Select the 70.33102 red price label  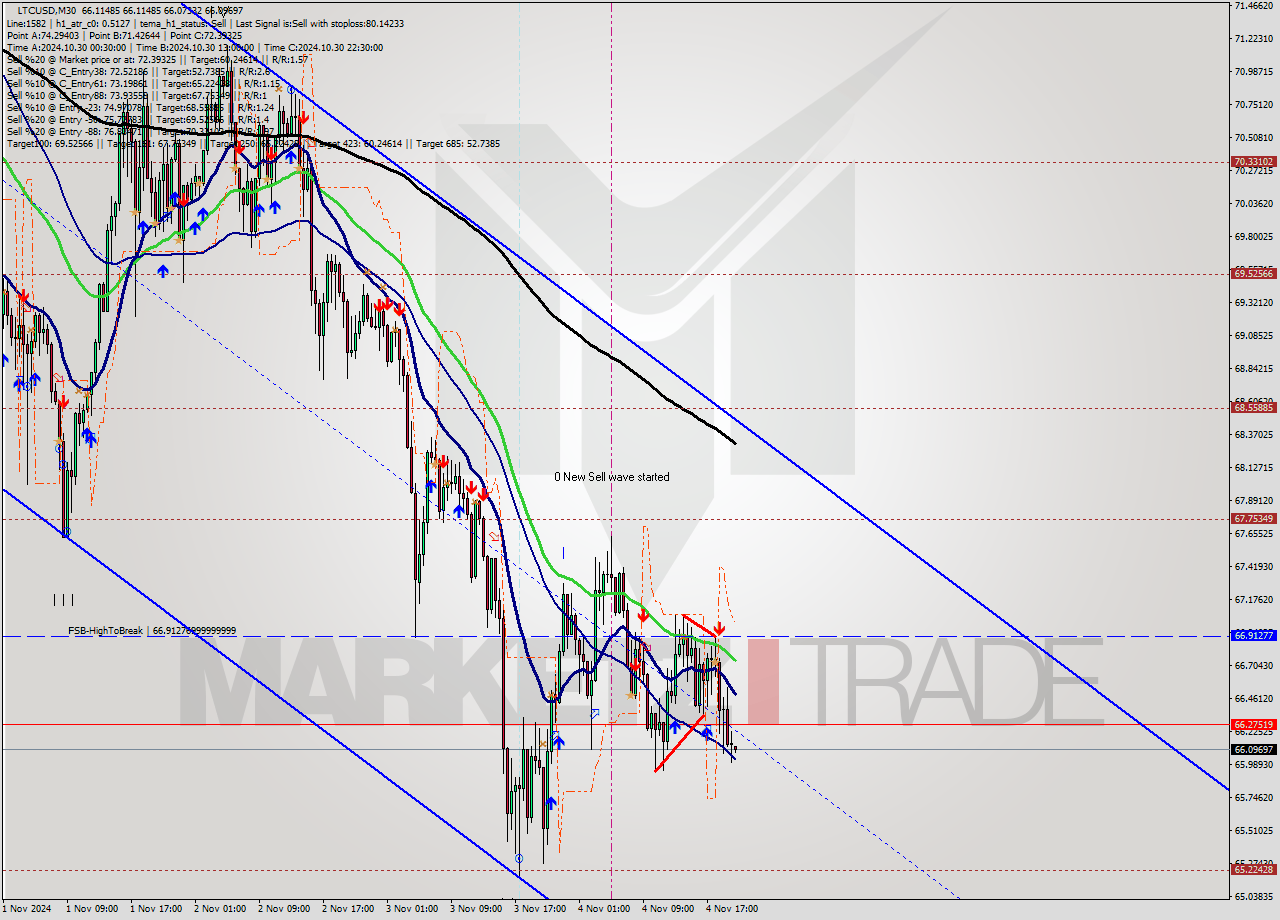(1253, 161)
